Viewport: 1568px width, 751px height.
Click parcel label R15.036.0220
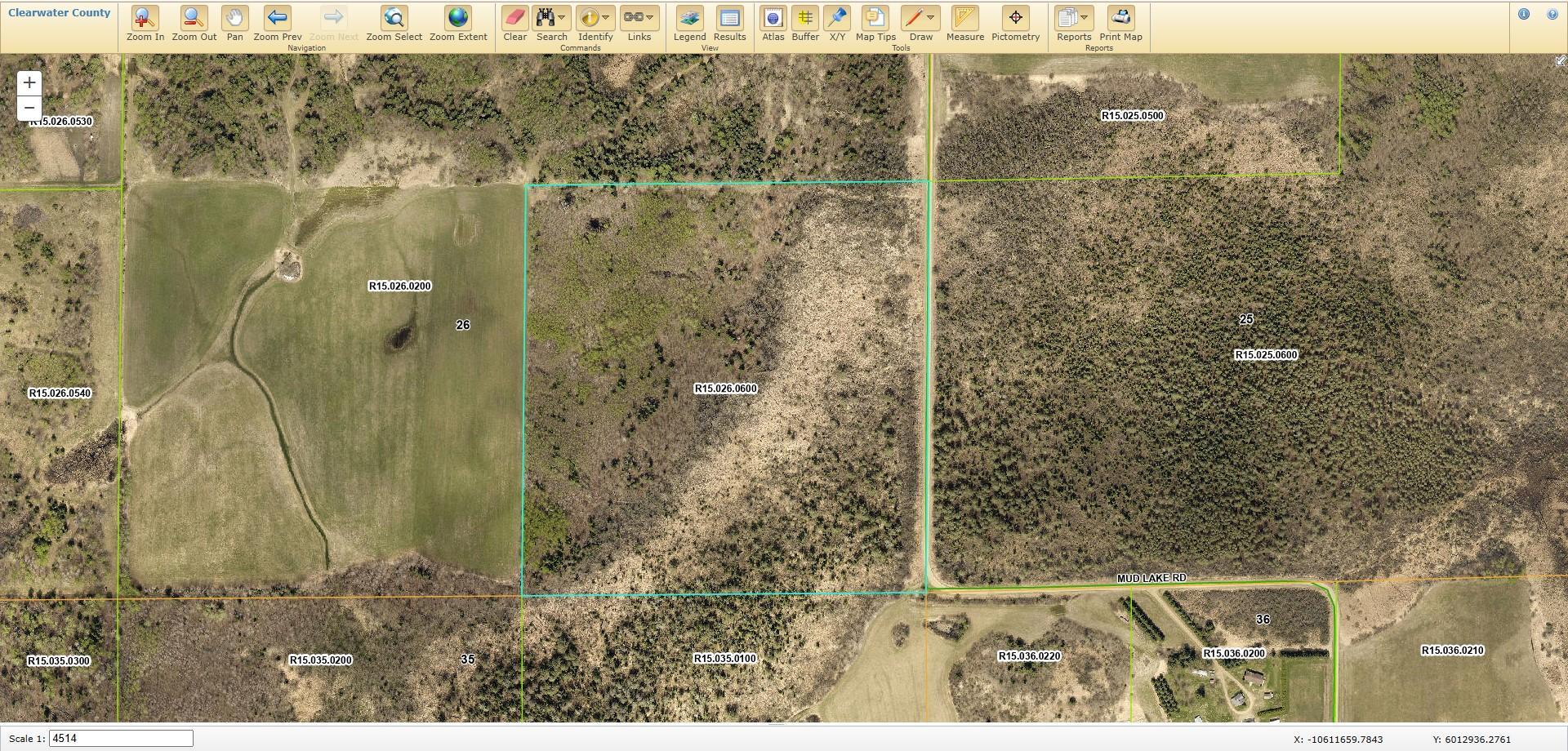[x=1029, y=655]
